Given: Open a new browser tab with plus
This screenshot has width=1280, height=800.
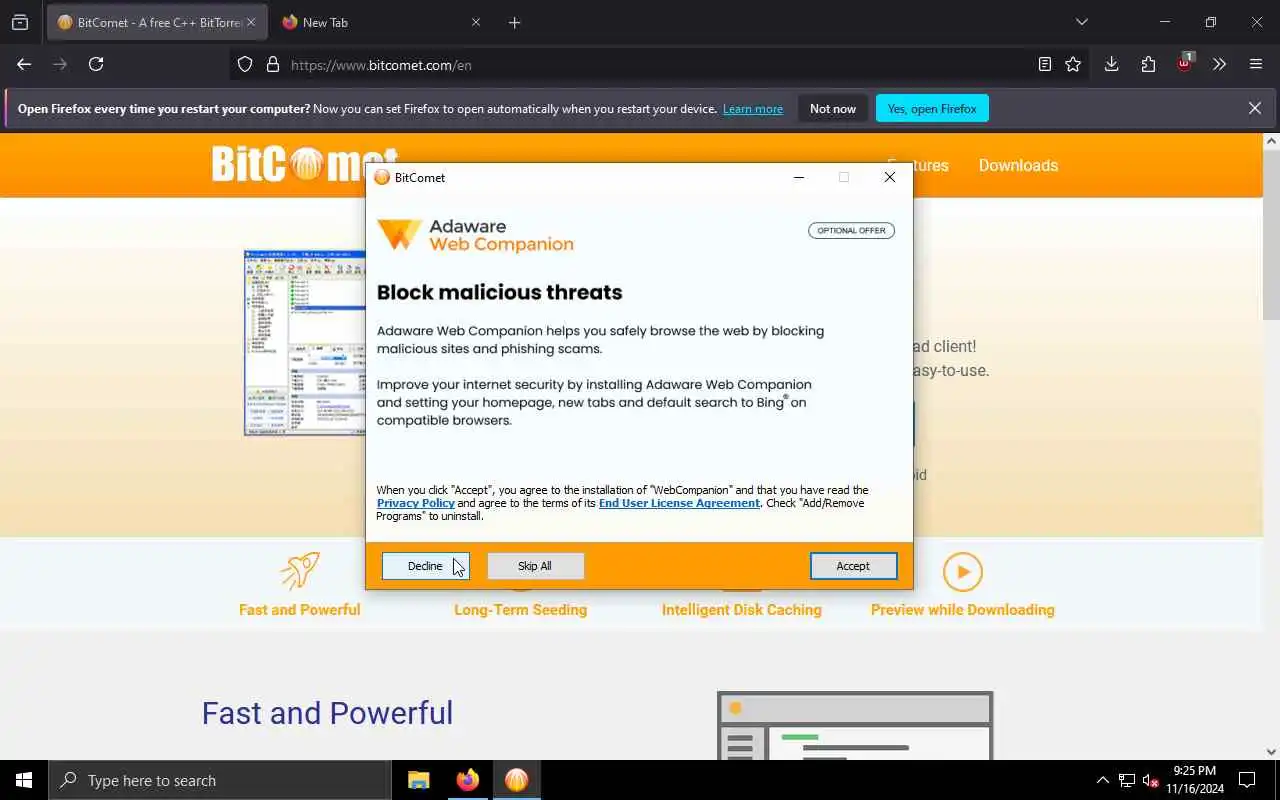Looking at the screenshot, I should pos(514,22).
